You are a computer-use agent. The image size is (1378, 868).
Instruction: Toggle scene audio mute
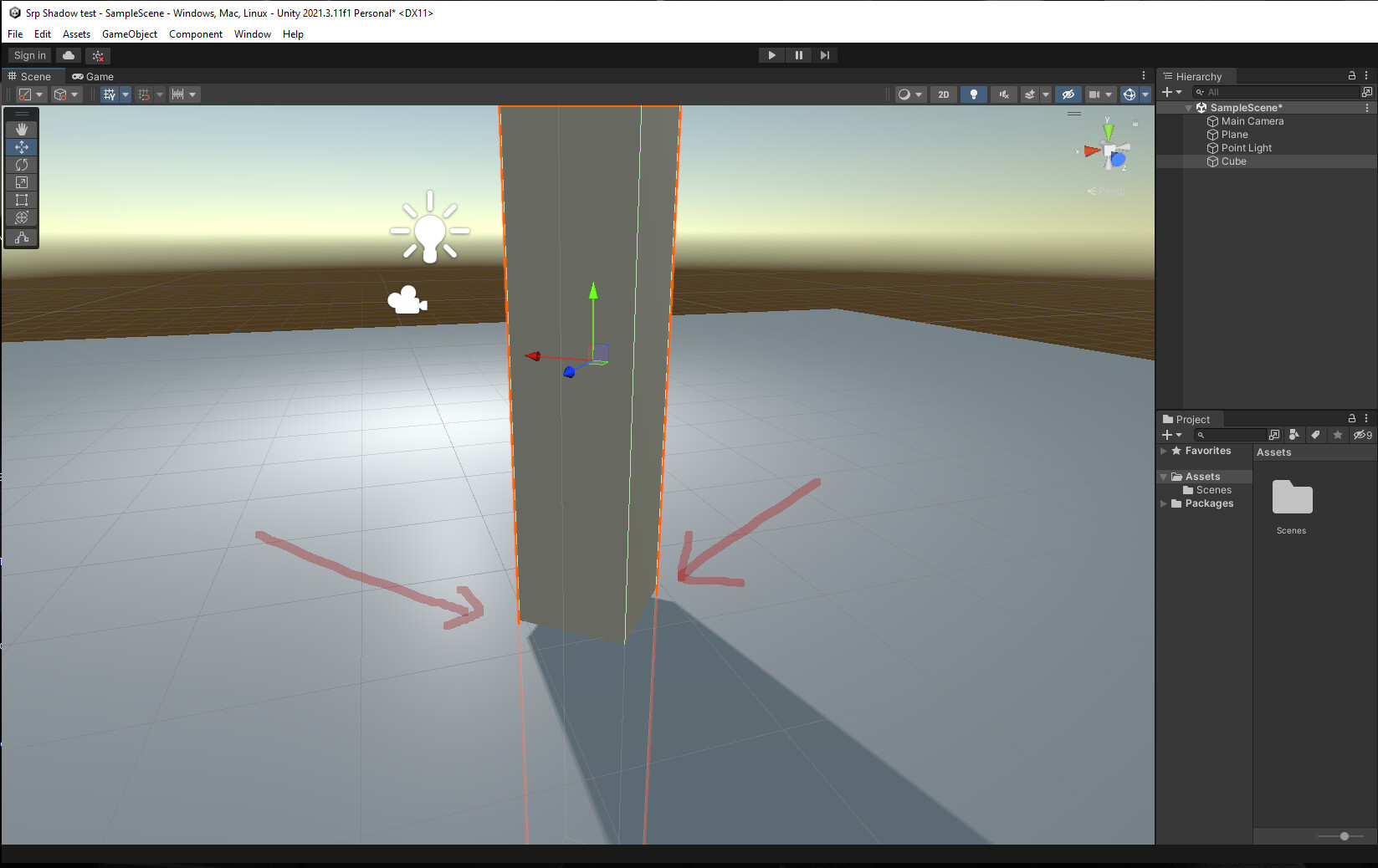click(x=1004, y=94)
